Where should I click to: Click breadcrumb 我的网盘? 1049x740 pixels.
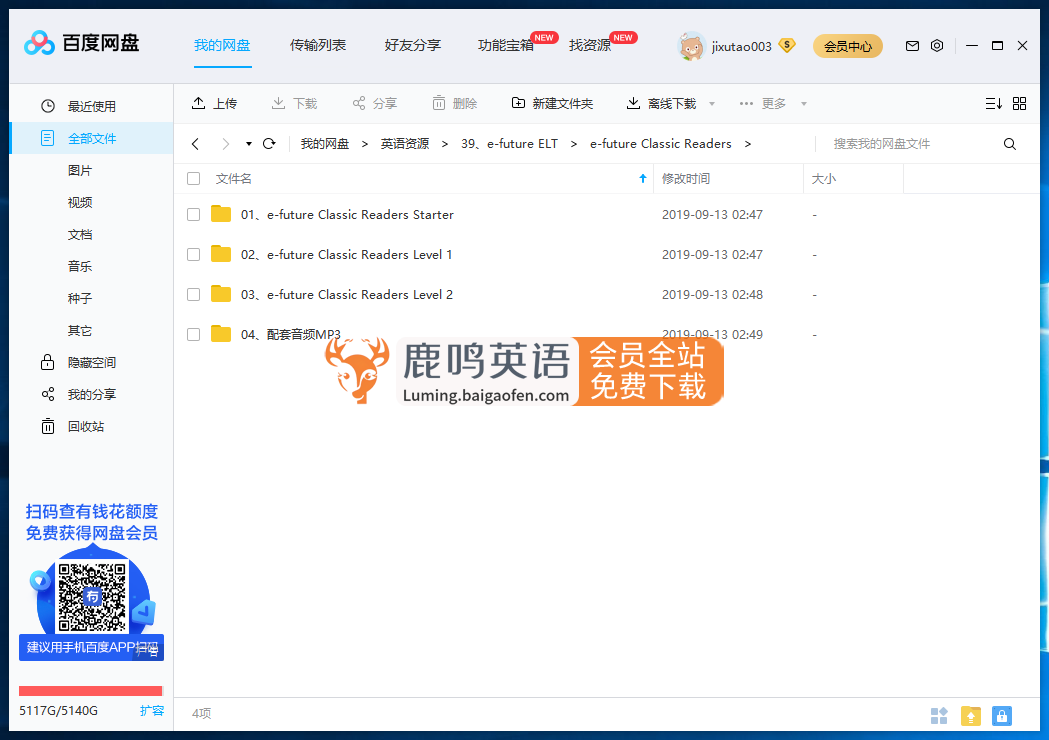point(324,144)
